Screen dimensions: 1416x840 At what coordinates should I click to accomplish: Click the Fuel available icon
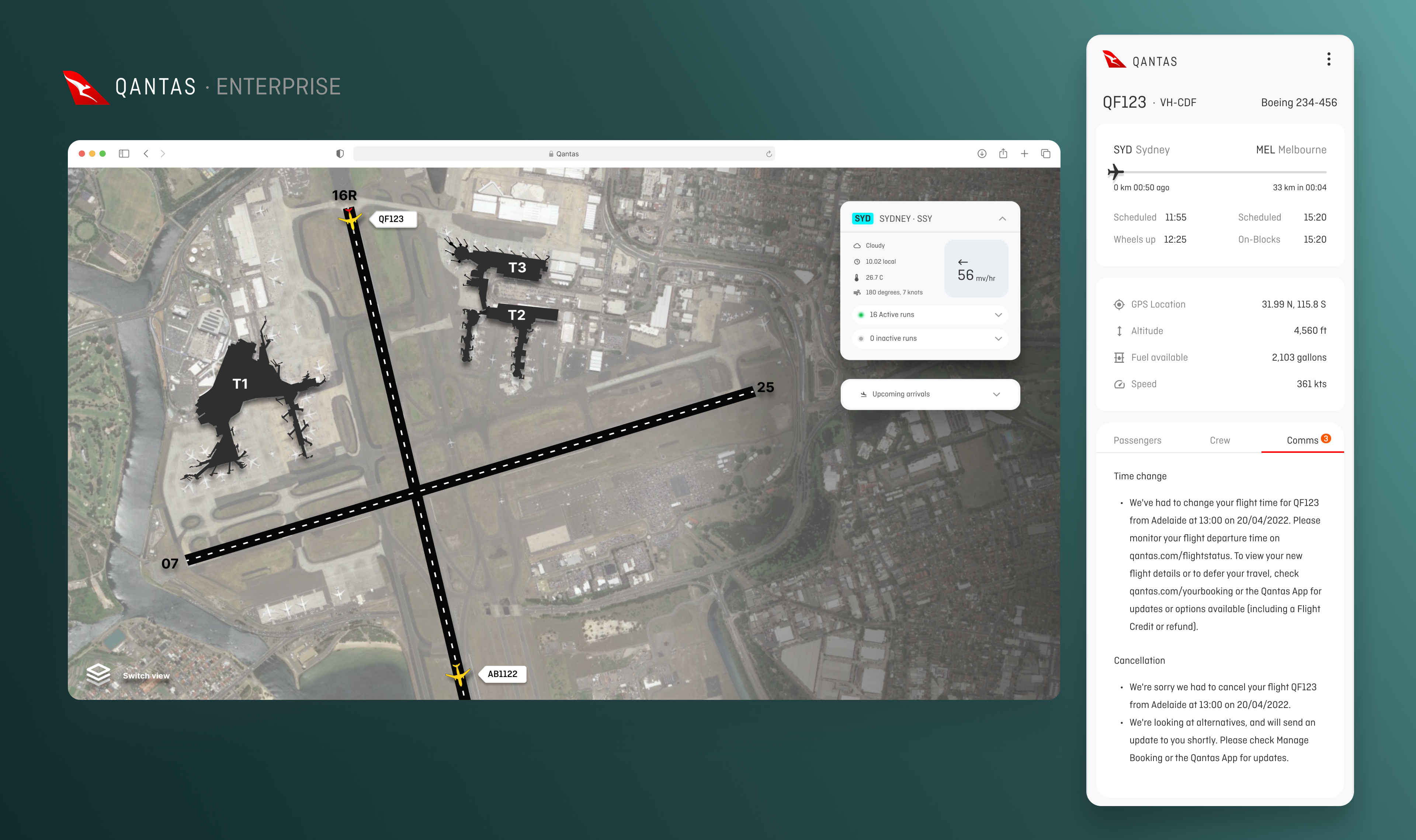1119,358
